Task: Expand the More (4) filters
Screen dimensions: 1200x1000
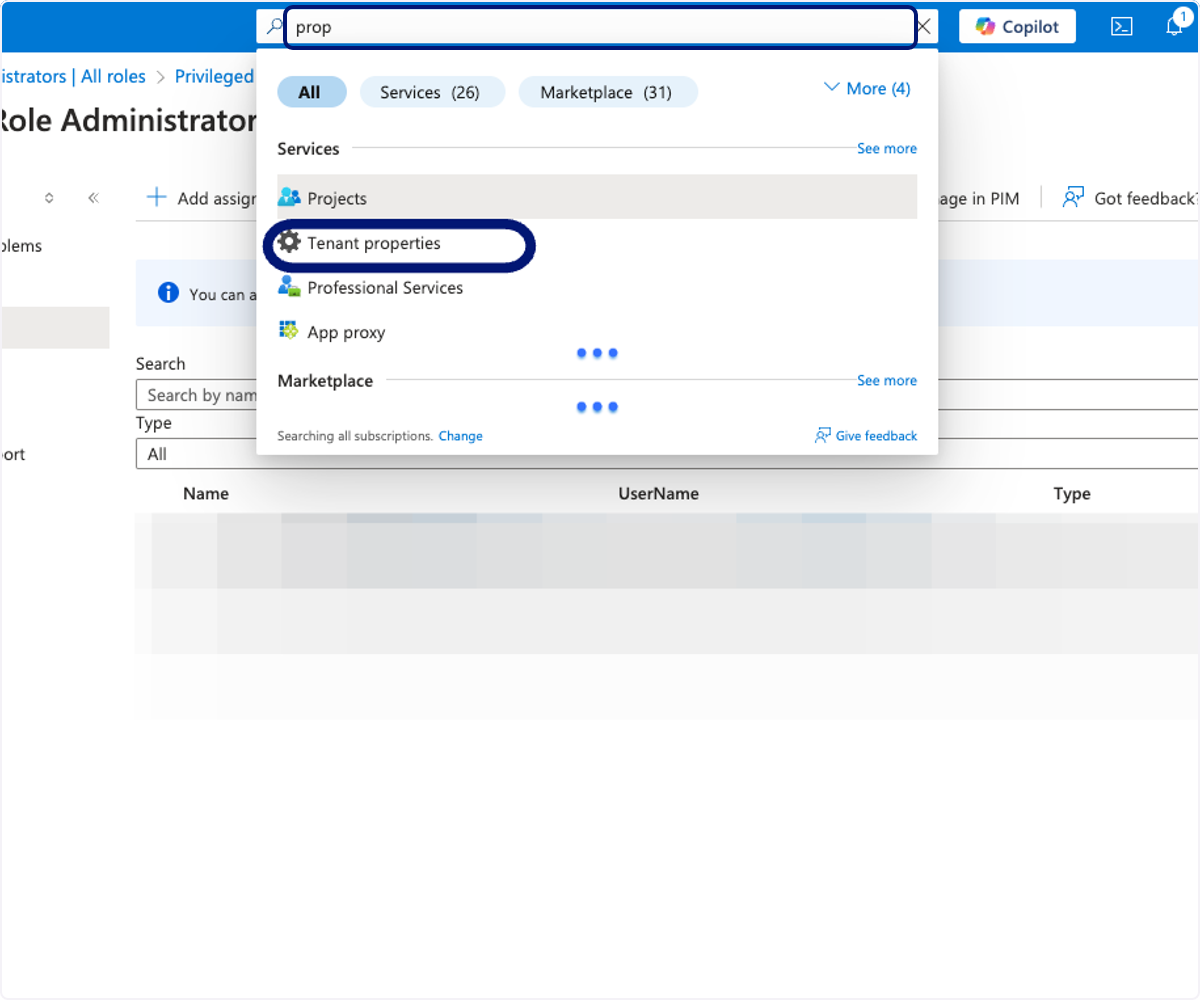Action: tap(867, 88)
